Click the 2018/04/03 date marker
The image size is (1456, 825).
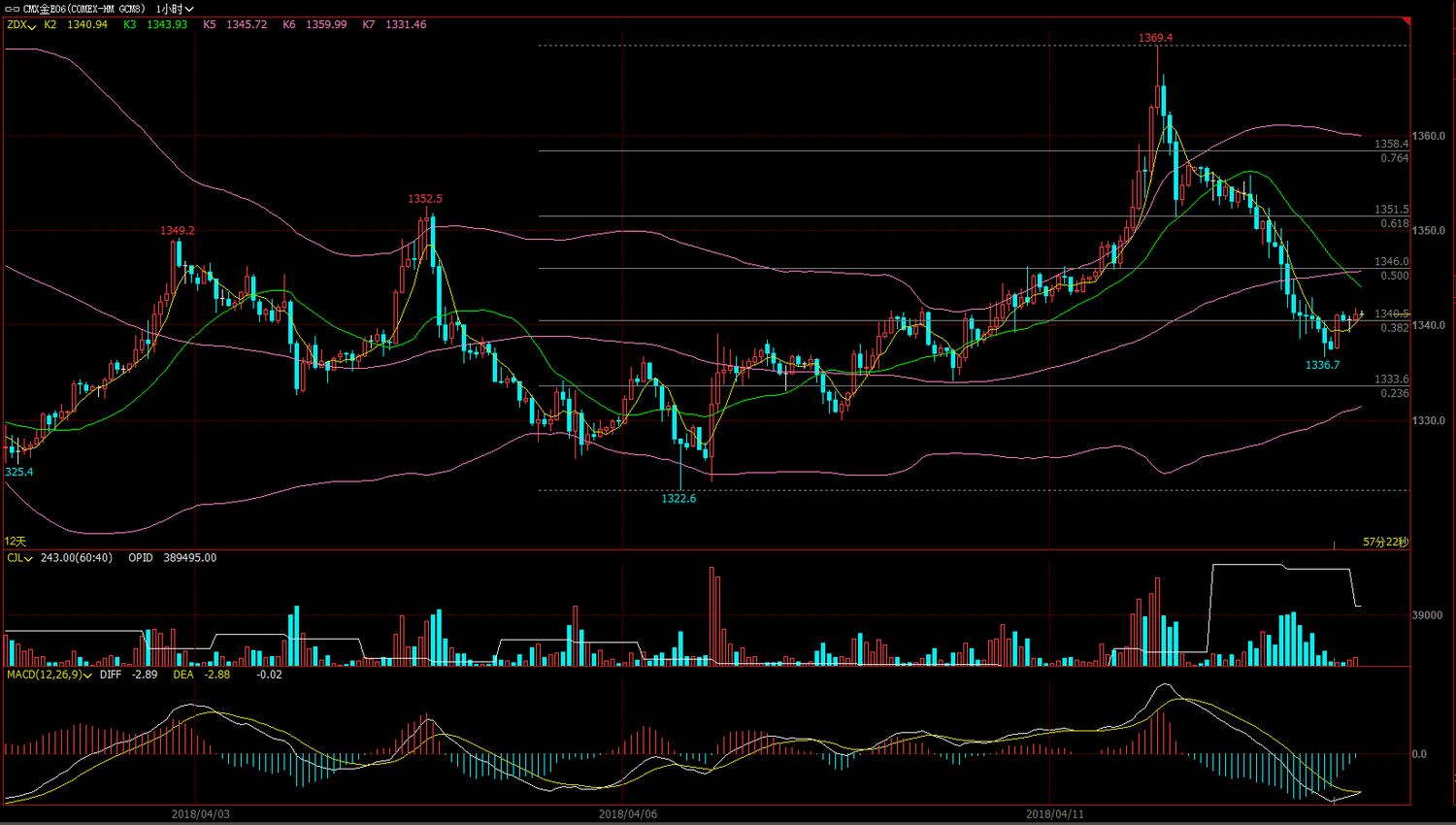coord(201,814)
